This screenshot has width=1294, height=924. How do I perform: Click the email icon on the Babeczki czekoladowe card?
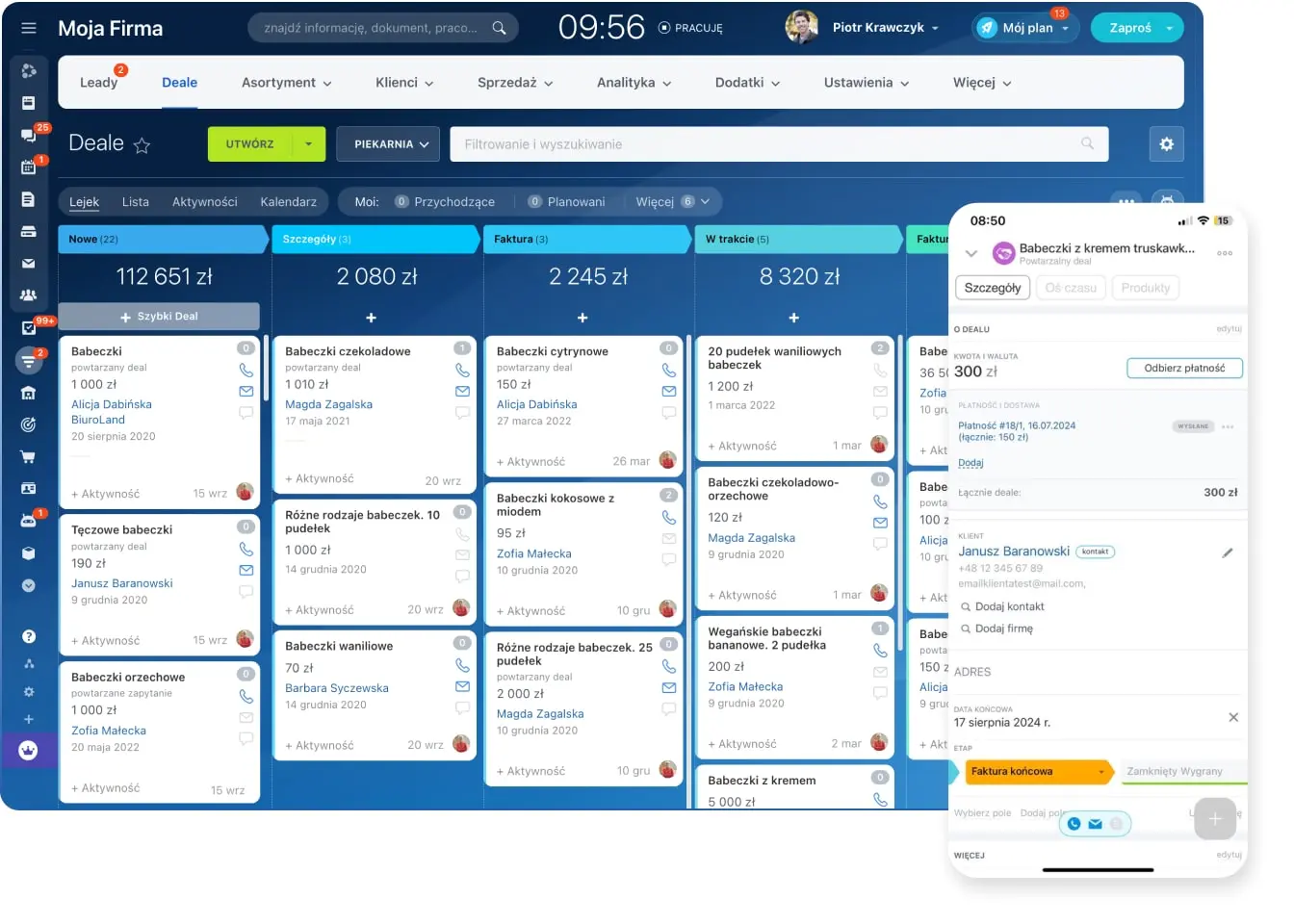point(462,392)
